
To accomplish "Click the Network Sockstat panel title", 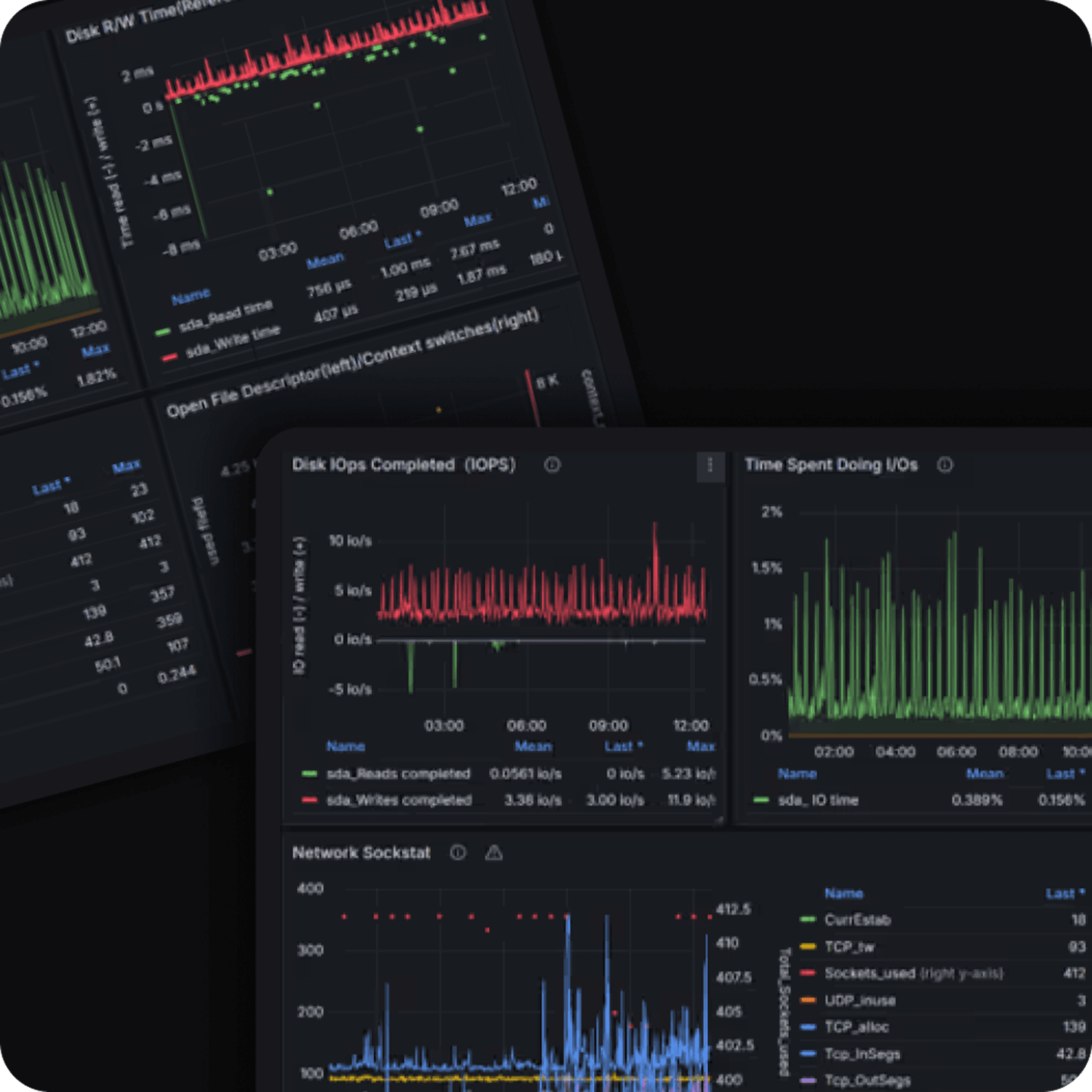I will [361, 853].
